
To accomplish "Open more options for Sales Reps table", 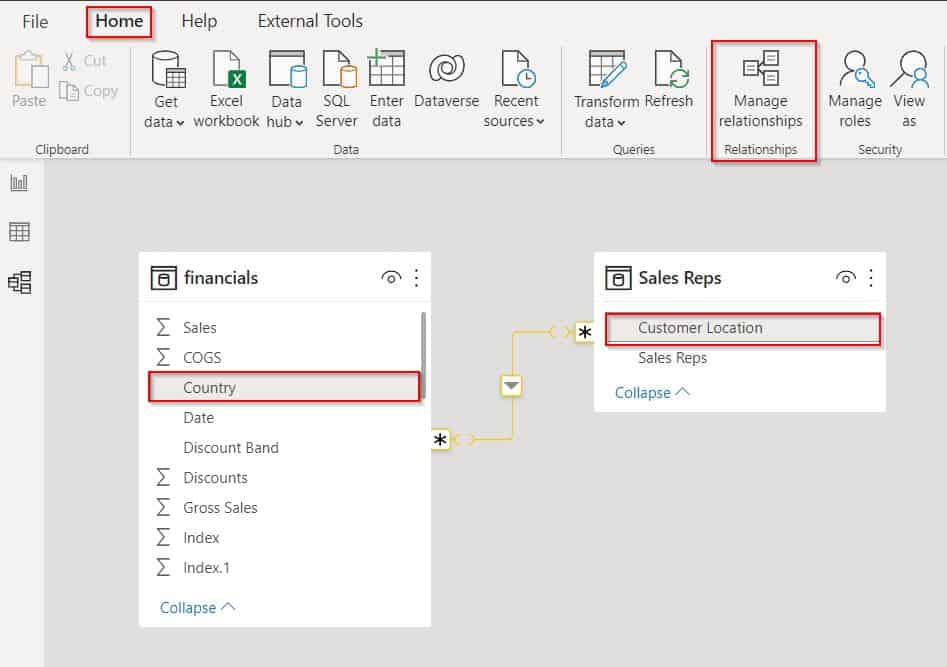I will (871, 278).
